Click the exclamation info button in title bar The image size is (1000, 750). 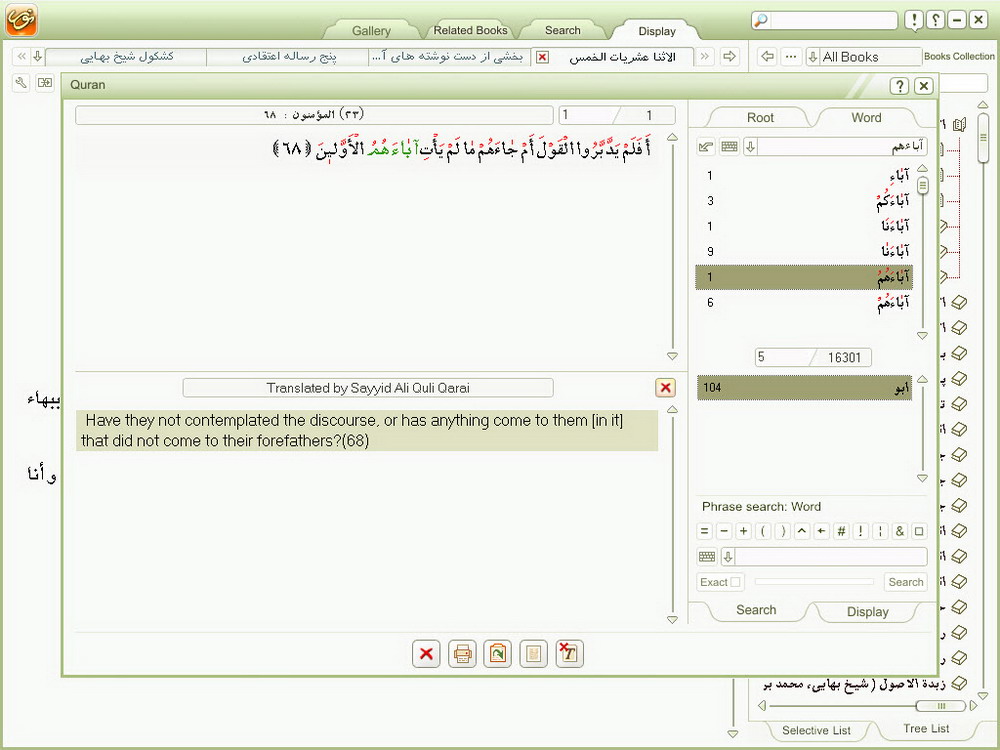coord(914,20)
